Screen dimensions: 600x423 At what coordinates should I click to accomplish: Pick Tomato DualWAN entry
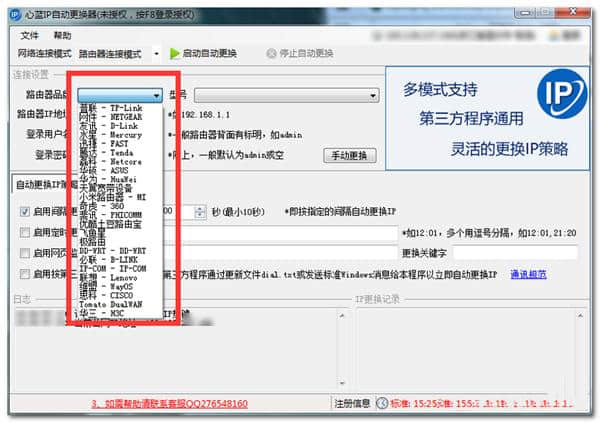(x=111, y=304)
